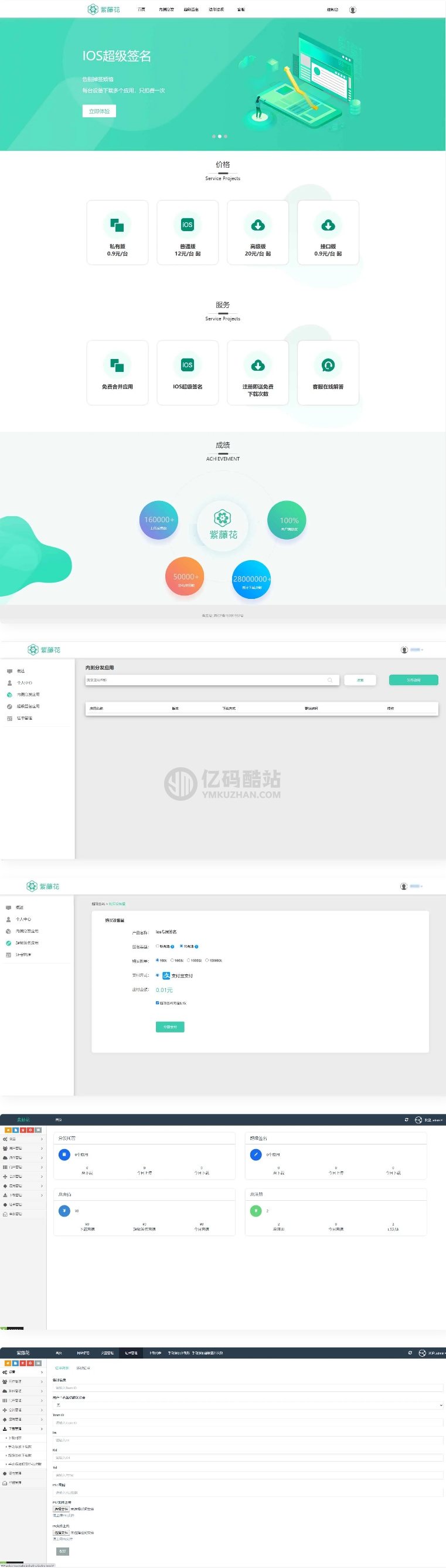
Task: Click the 个人中心 person icon in purchase page sidebar
Action: (x=9, y=919)
